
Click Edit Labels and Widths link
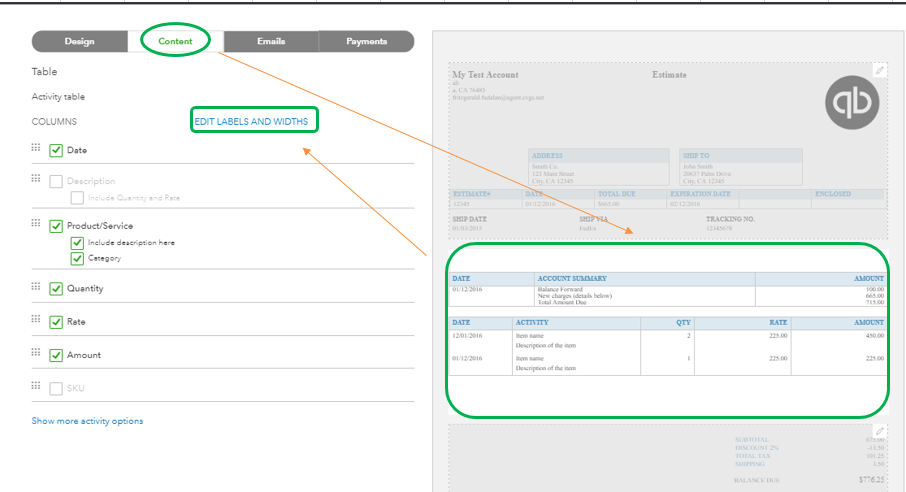[251, 121]
